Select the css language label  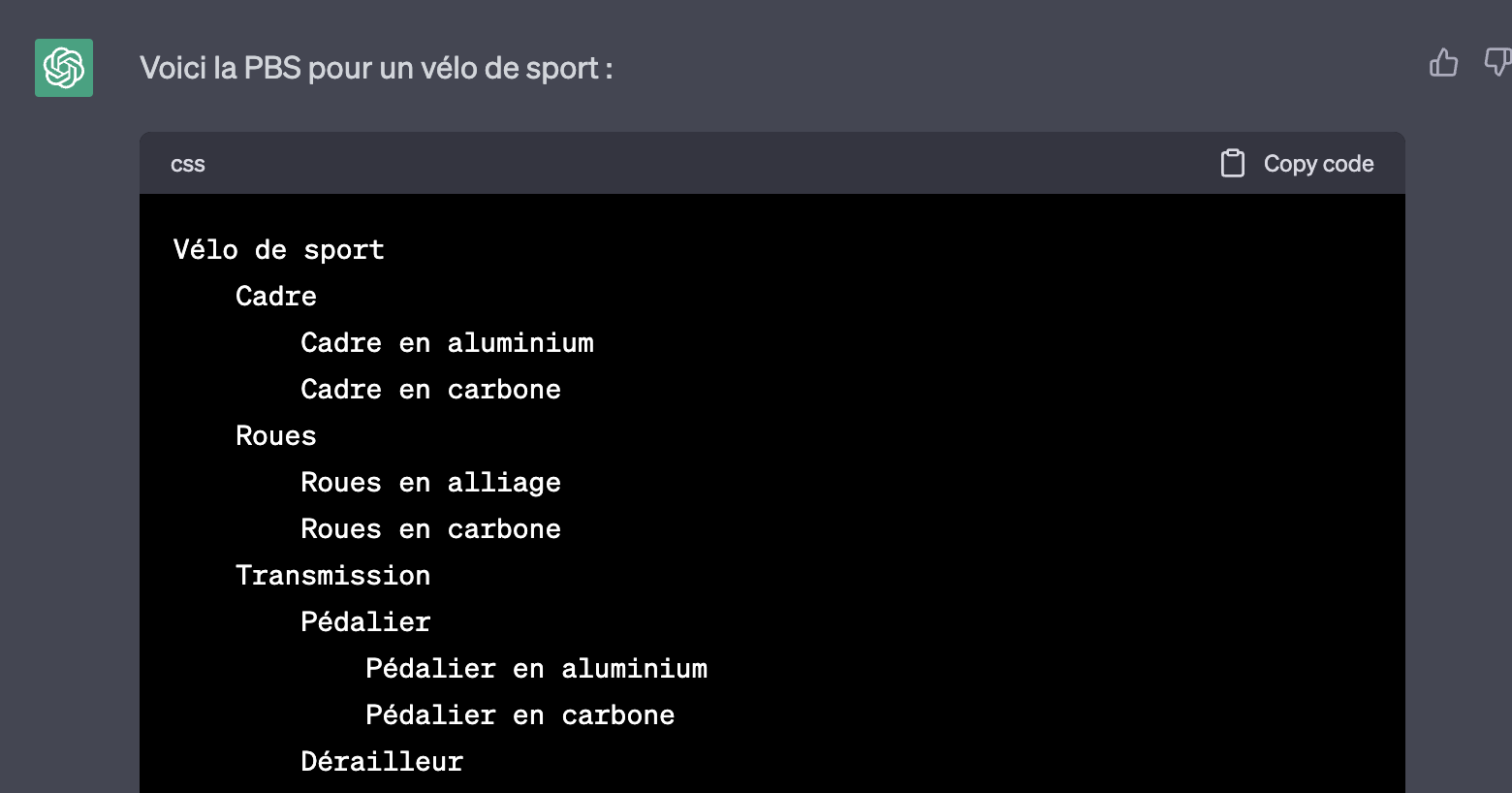187,163
